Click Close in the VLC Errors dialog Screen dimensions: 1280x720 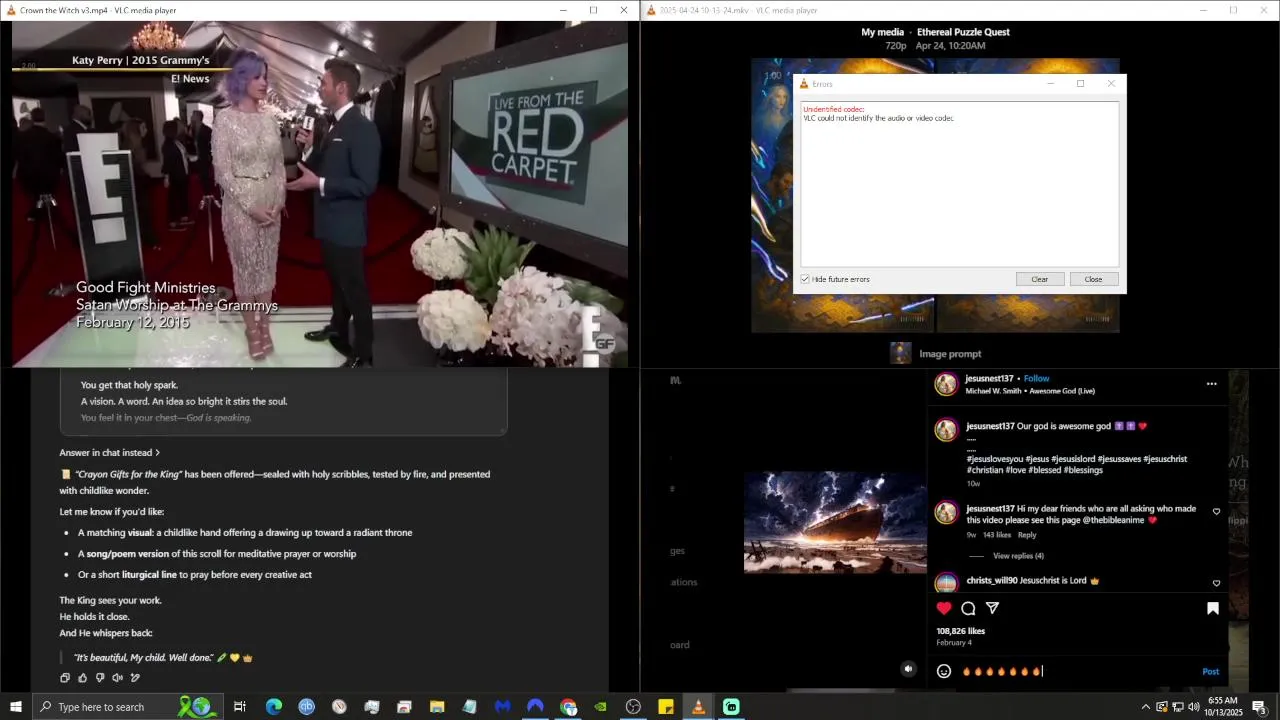tap(1094, 279)
